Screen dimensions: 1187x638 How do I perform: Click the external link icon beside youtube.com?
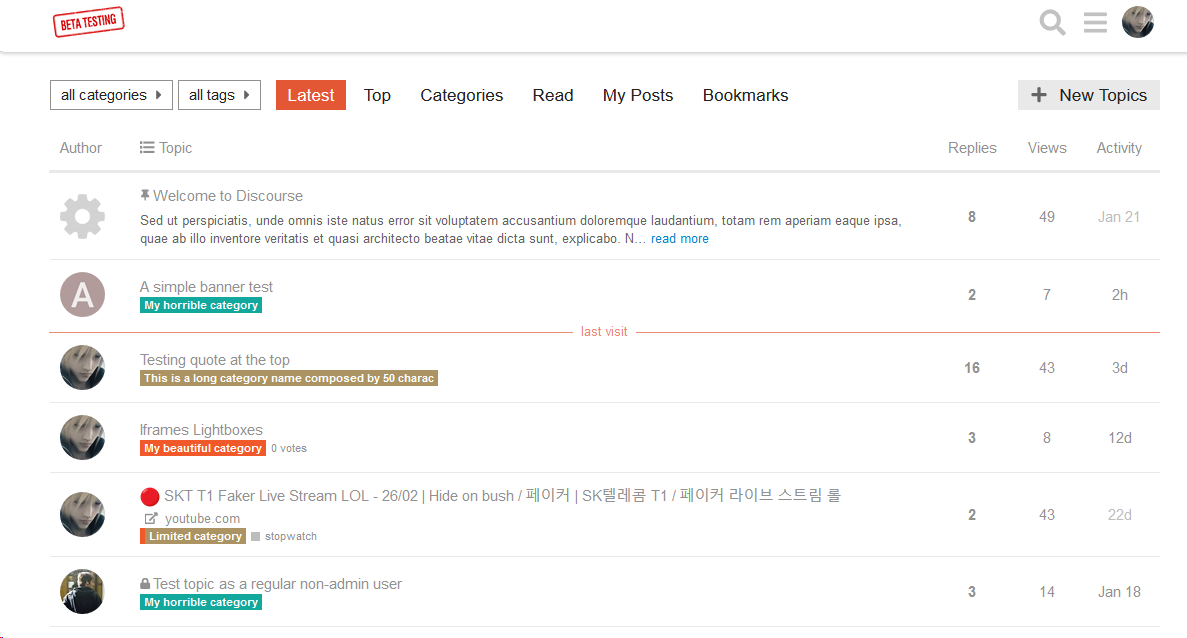(151, 518)
